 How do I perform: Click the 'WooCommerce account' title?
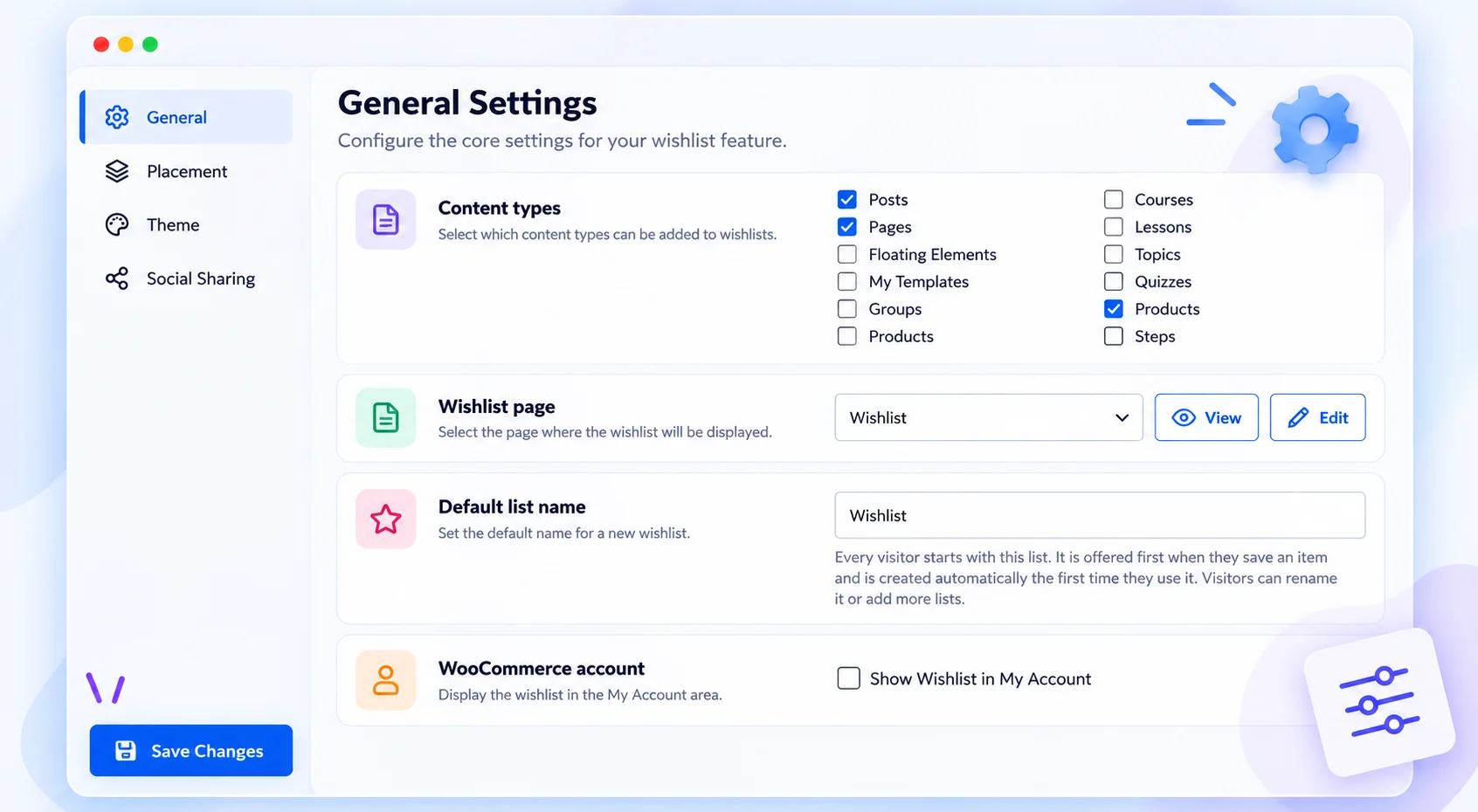click(542, 668)
